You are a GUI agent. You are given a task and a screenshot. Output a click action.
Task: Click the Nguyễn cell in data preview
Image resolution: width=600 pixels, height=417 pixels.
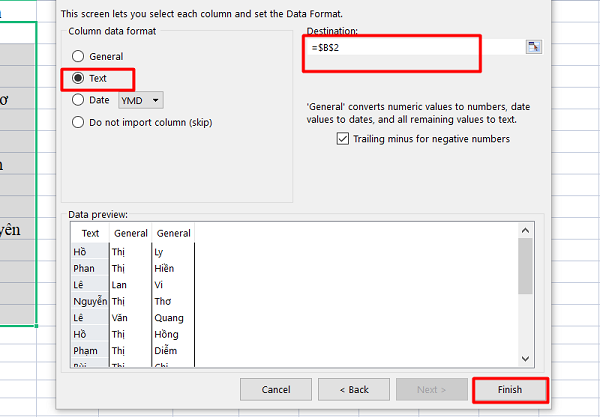90,301
